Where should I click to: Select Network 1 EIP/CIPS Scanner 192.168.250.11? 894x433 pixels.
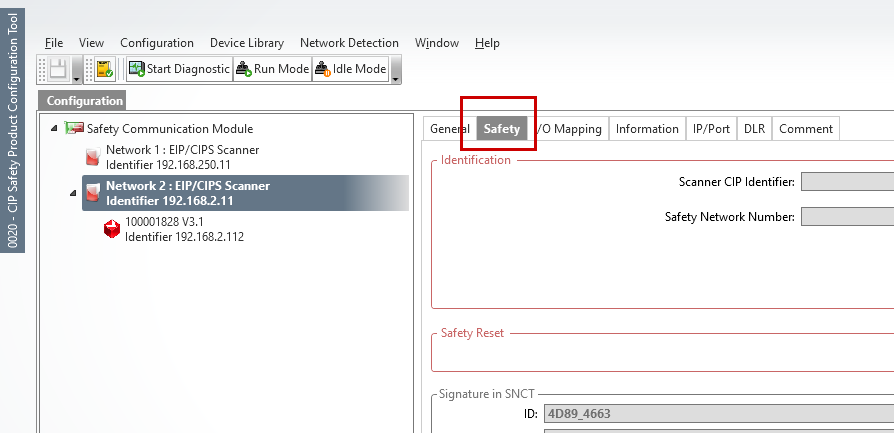182,157
